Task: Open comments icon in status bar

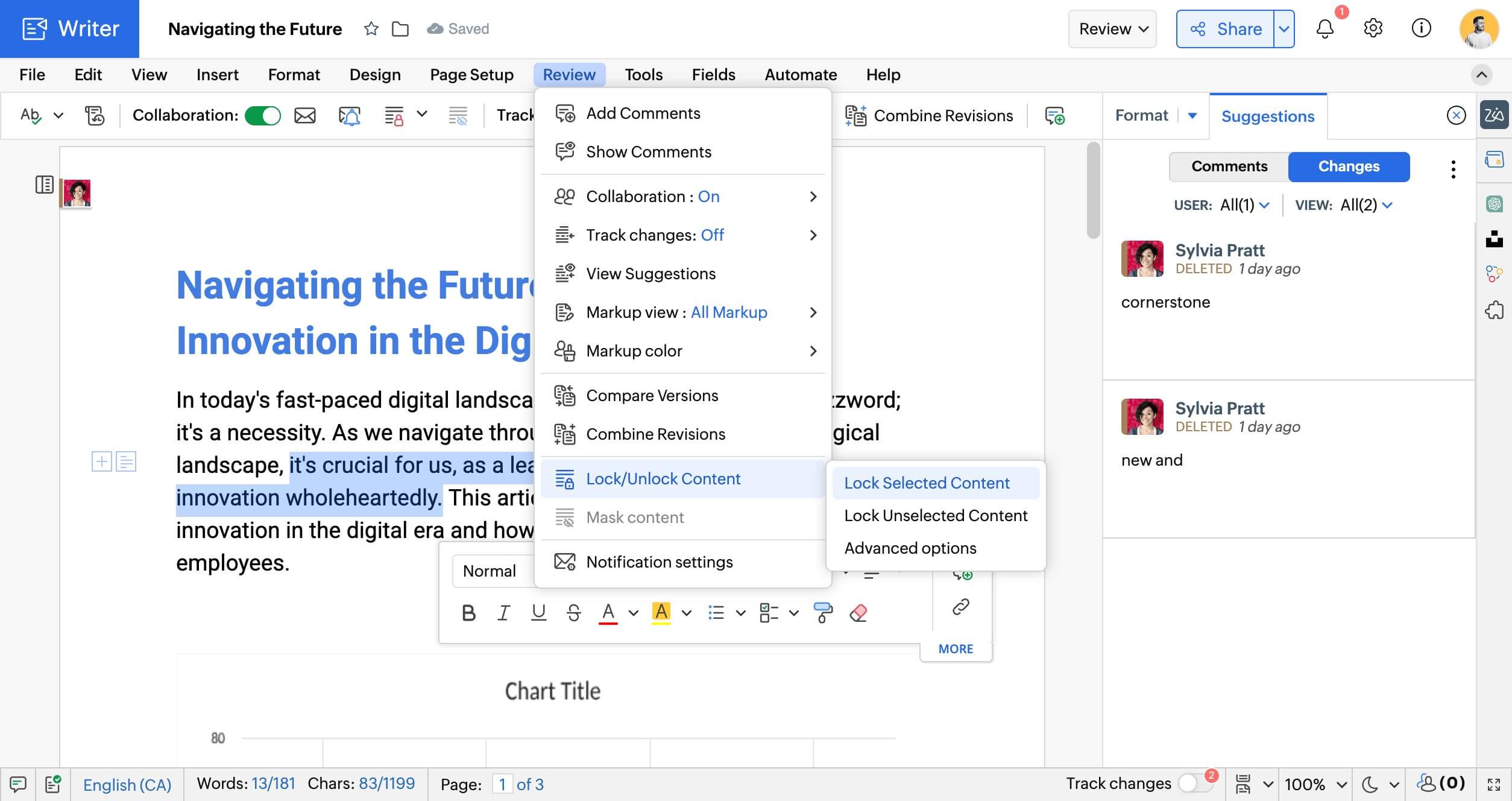Action: pyautogui.click(x=17, y=784)
